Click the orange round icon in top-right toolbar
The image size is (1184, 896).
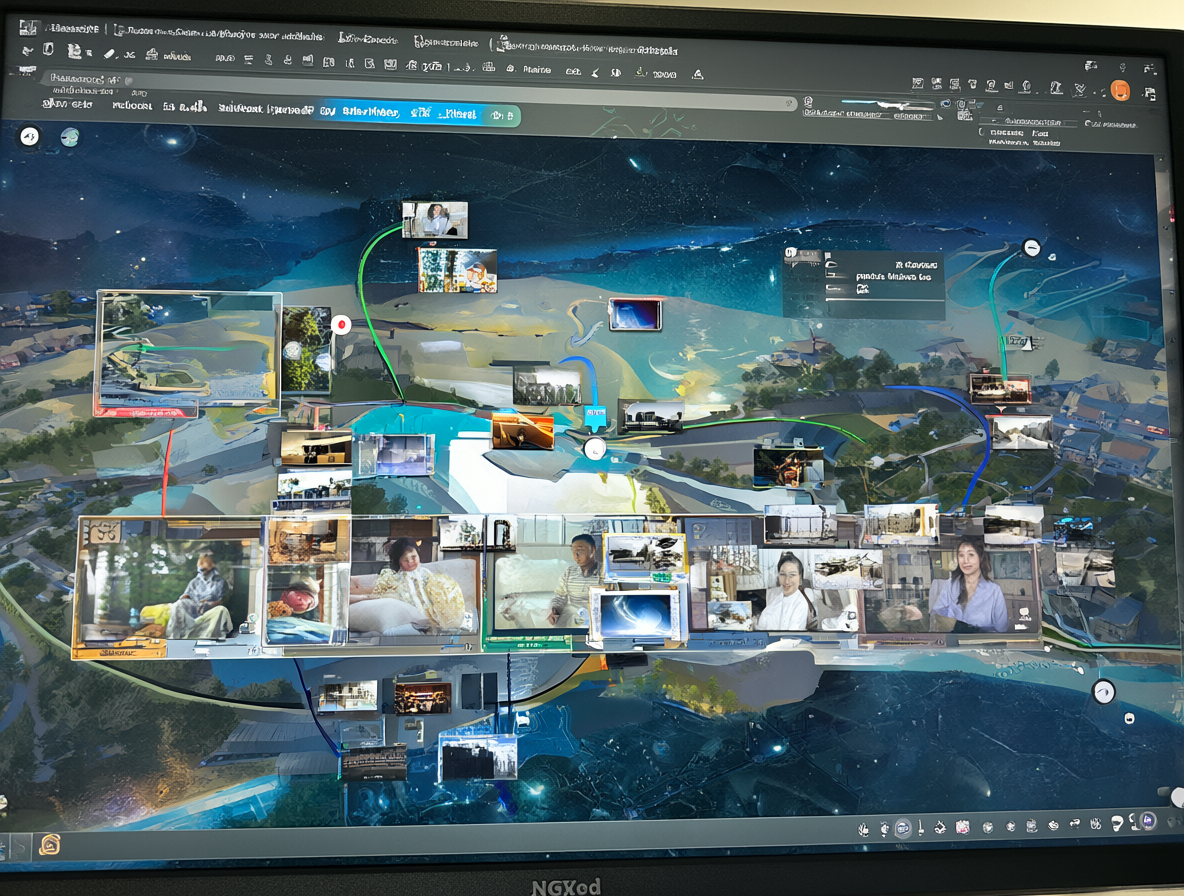click(x=1121, y=91)
